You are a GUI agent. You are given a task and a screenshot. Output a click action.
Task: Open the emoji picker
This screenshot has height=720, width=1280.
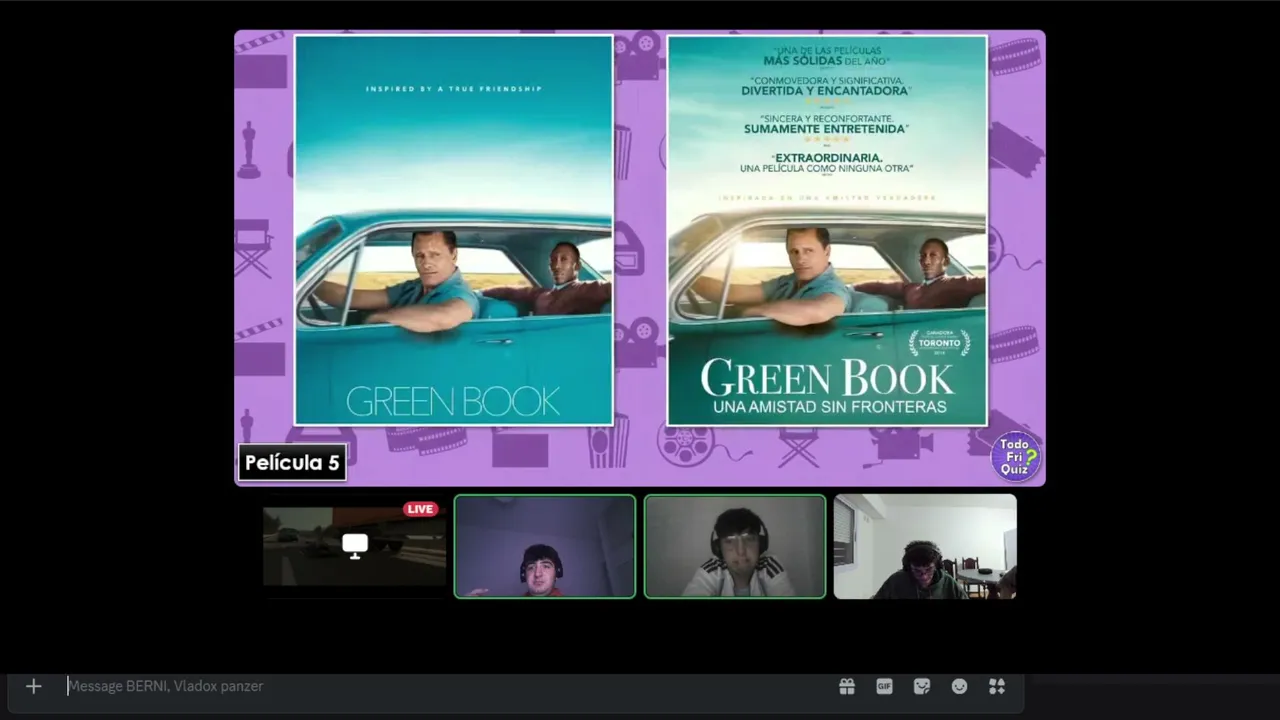click(959, 686)
